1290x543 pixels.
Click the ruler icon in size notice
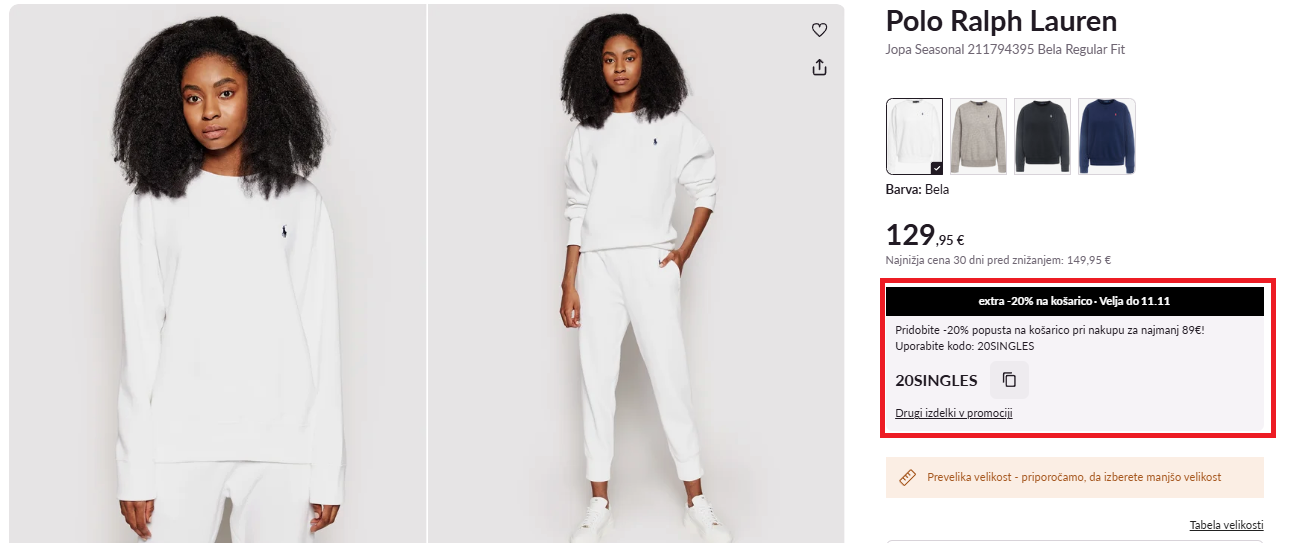tap(908, 478)
